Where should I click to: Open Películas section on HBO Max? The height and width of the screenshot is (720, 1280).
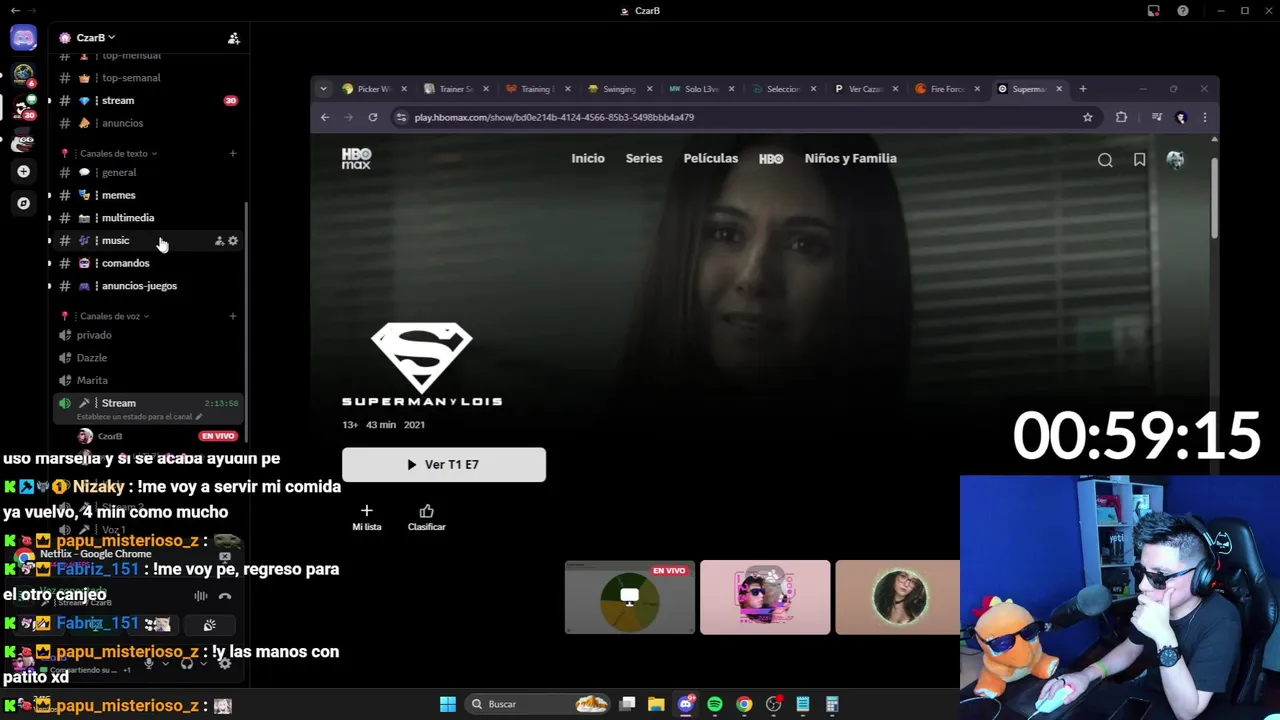pyautogui.click(x=710, y=158)
